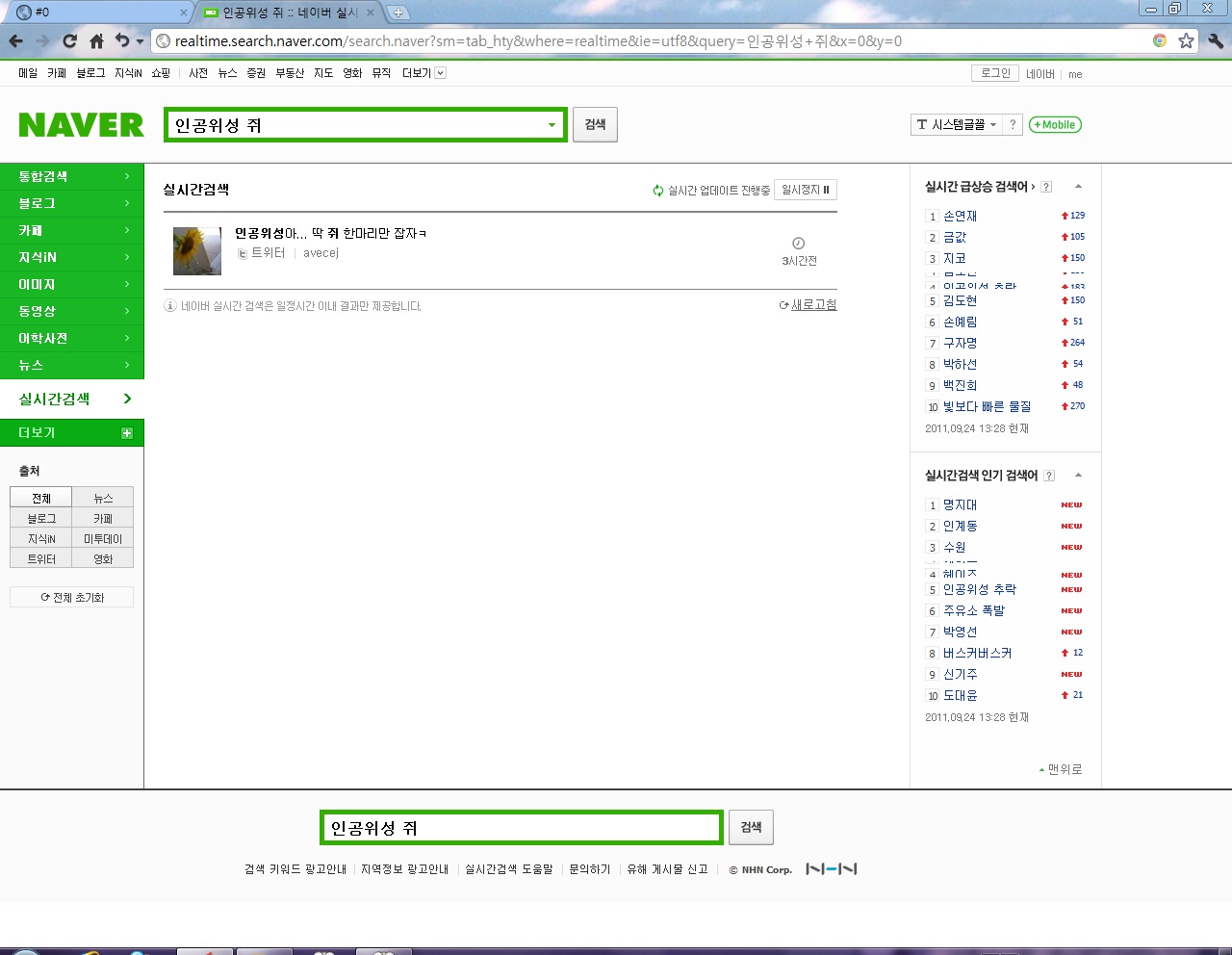1232x955 pixels.
Task: Switch to the 통합검색 sidebar tab
Action: [x=72, y=176]
